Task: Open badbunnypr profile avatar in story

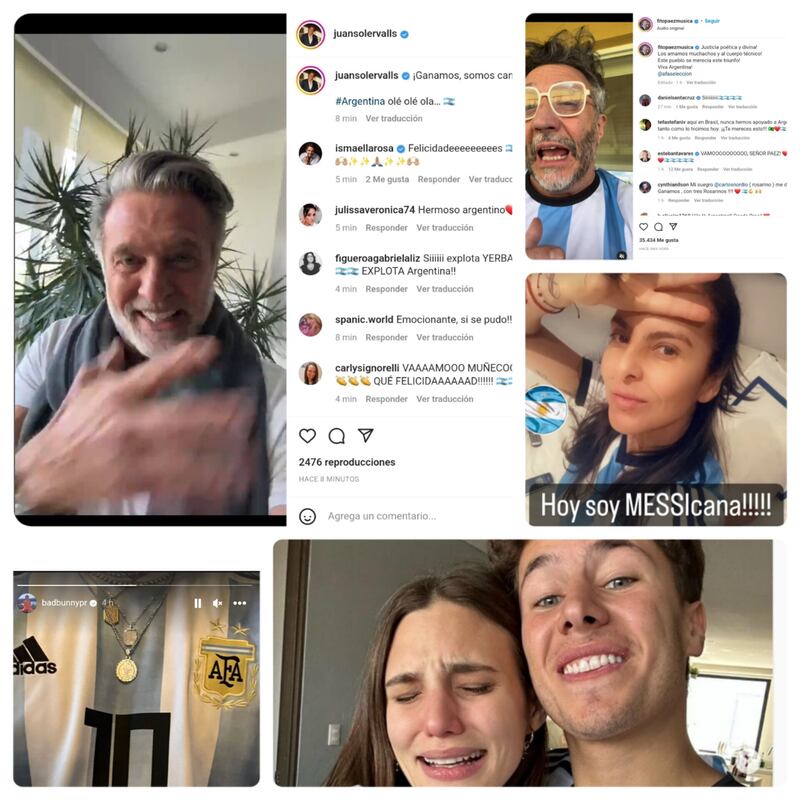Action: pyautogui.click(x=27, y=603)
